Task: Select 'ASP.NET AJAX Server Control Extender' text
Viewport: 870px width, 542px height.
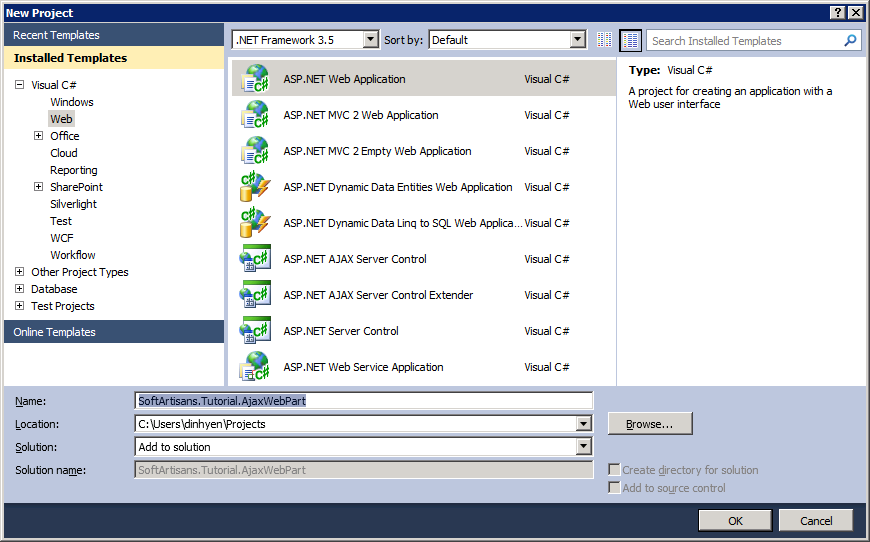Action: click(378, 295)
